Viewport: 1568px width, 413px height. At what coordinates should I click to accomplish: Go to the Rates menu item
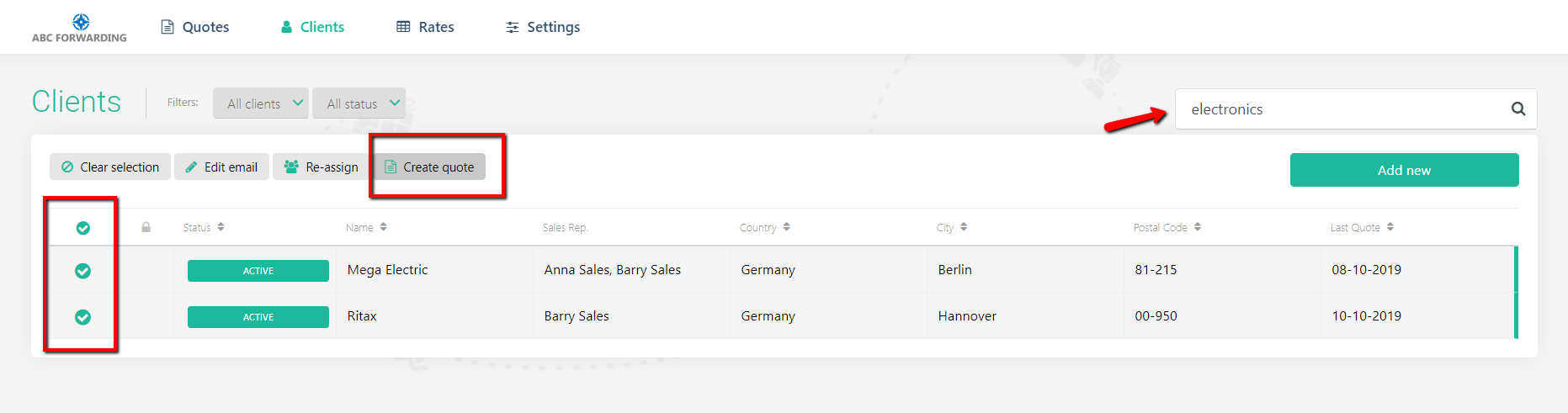(425, 27)
